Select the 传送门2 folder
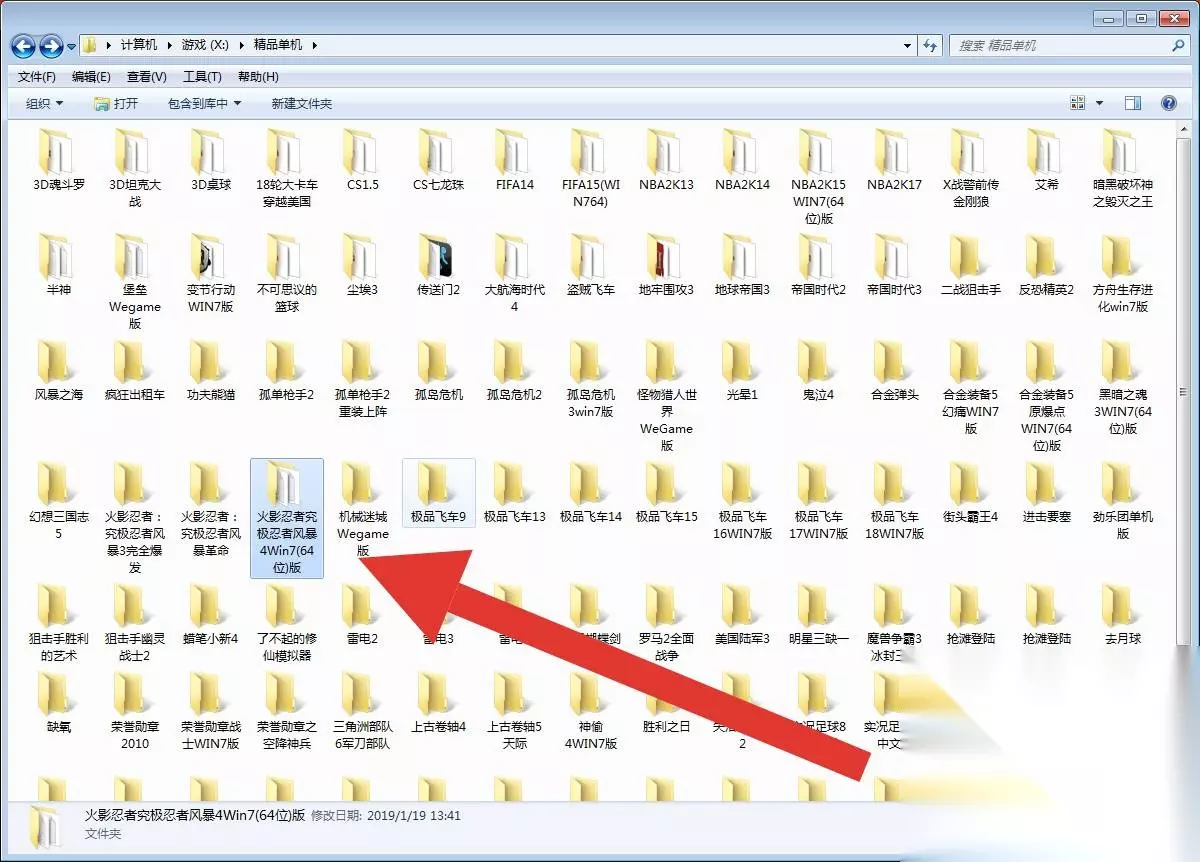This screenshot has width=1200, height=862. point(439,265)
